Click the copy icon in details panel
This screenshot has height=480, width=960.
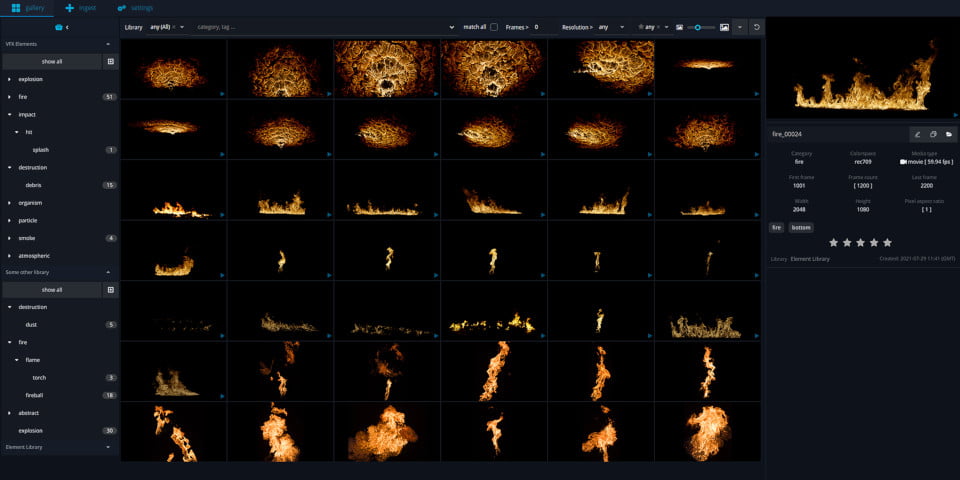933,133
